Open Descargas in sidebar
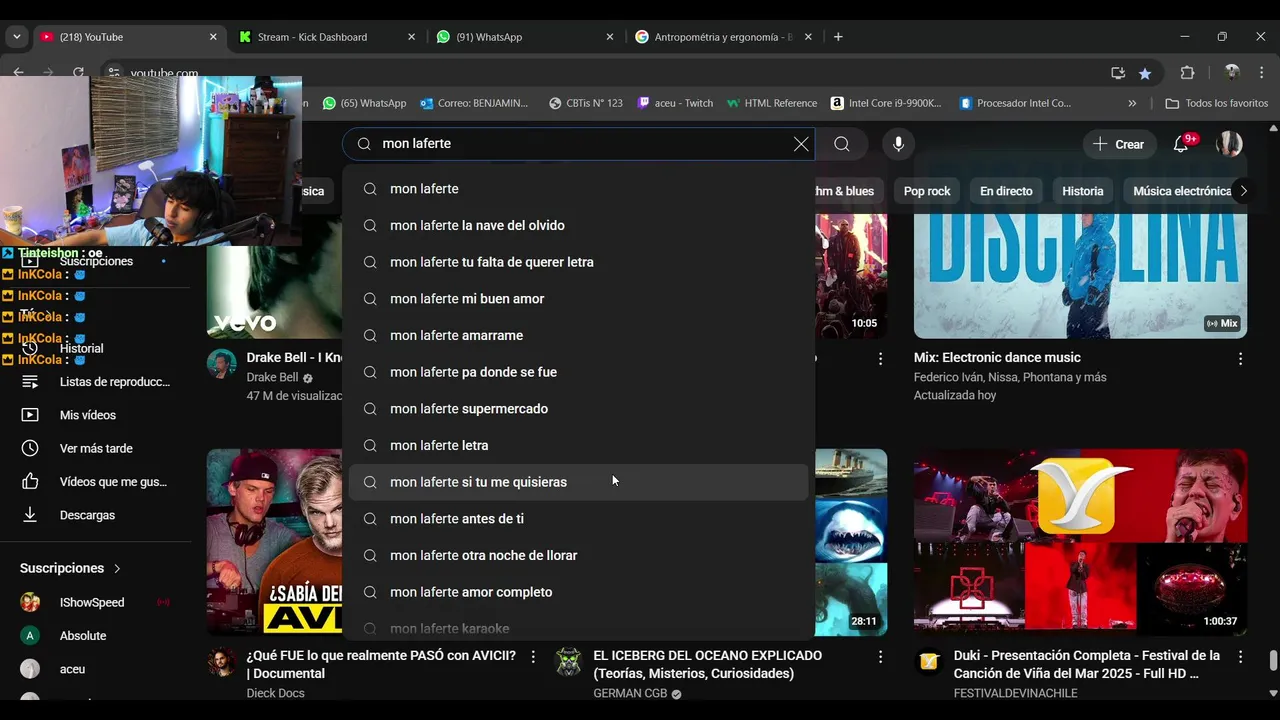This screenshot has height=720, width=1280. point(96,515)
